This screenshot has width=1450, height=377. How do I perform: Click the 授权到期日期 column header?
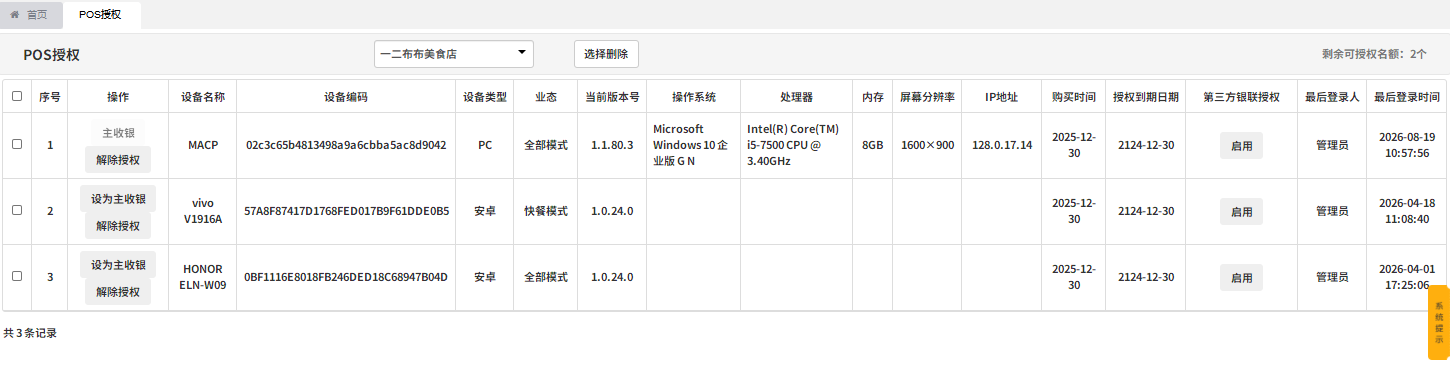pos(1146,97)
